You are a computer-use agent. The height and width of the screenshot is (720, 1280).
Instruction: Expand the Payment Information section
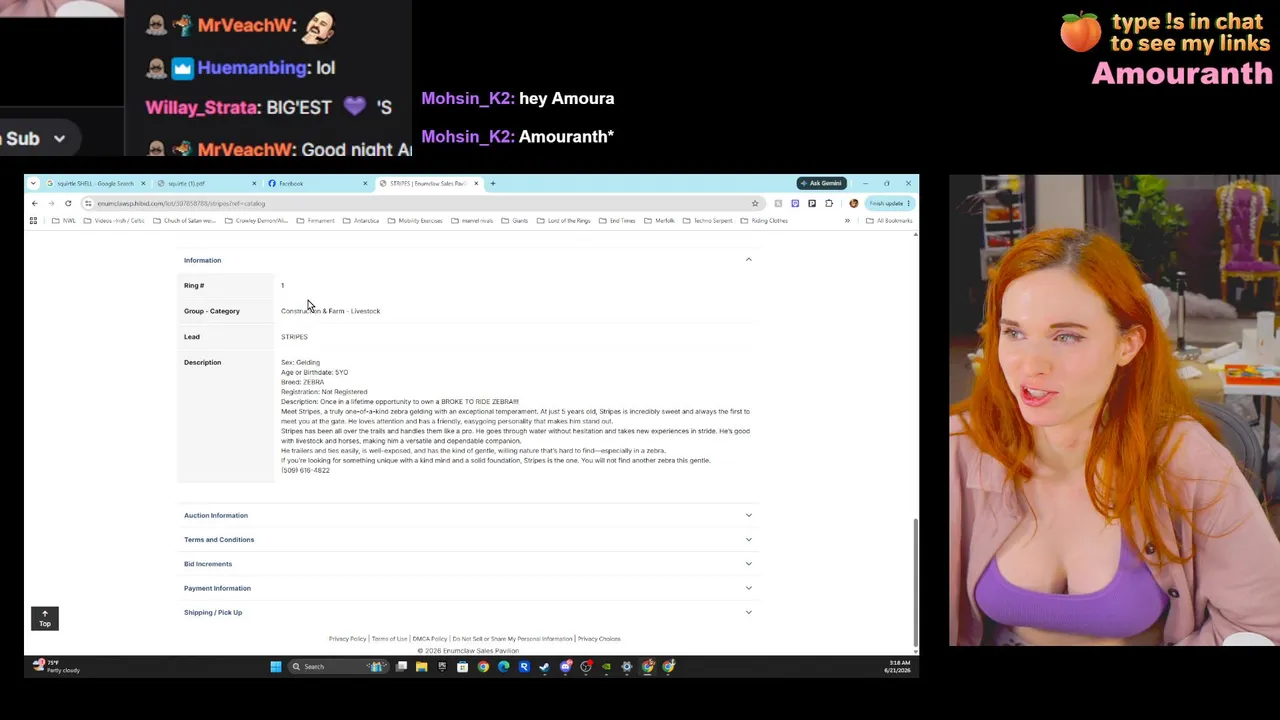(x=467, y=588)
